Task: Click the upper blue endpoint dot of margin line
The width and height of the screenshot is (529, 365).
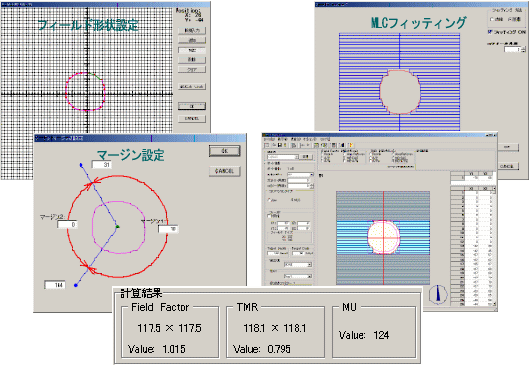Action: (x=81, y=165)
